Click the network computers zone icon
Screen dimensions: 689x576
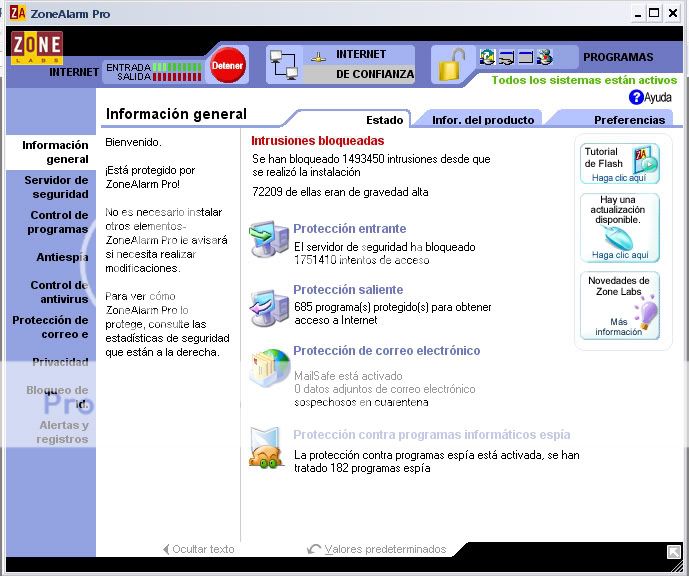[x=284, y=64]
